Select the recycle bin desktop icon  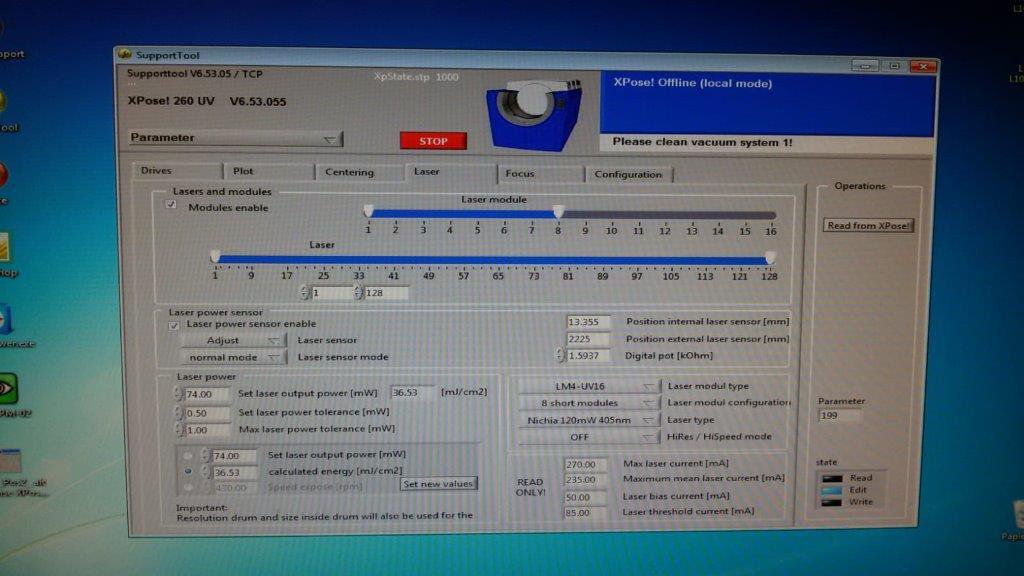point(1012,515)
